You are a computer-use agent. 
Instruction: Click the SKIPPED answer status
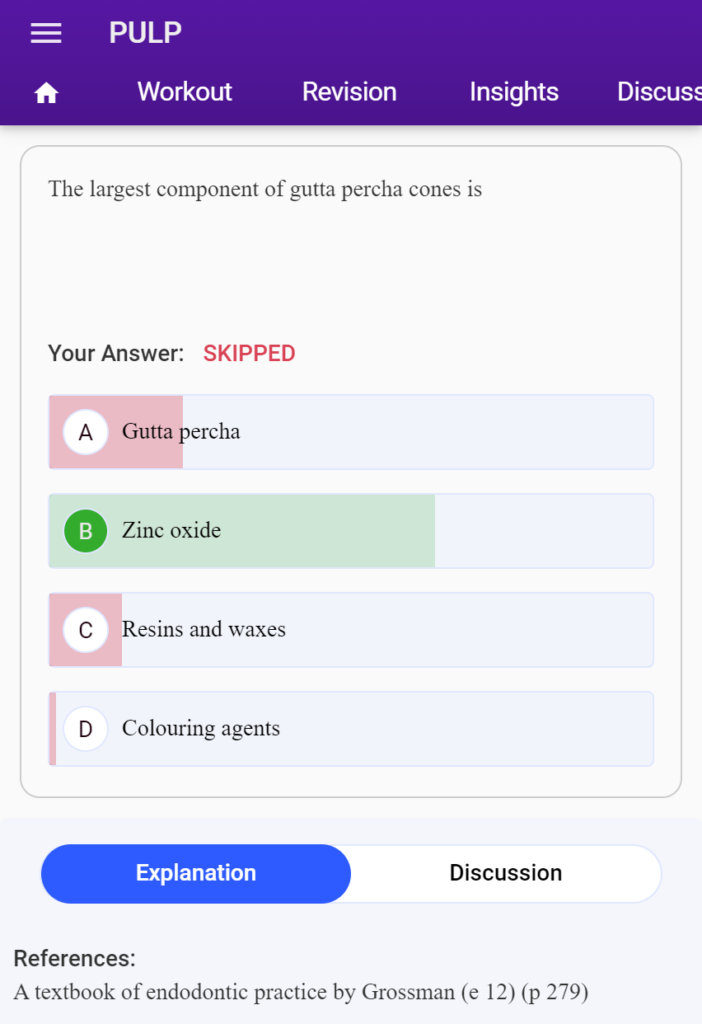(x=249, y=353)
